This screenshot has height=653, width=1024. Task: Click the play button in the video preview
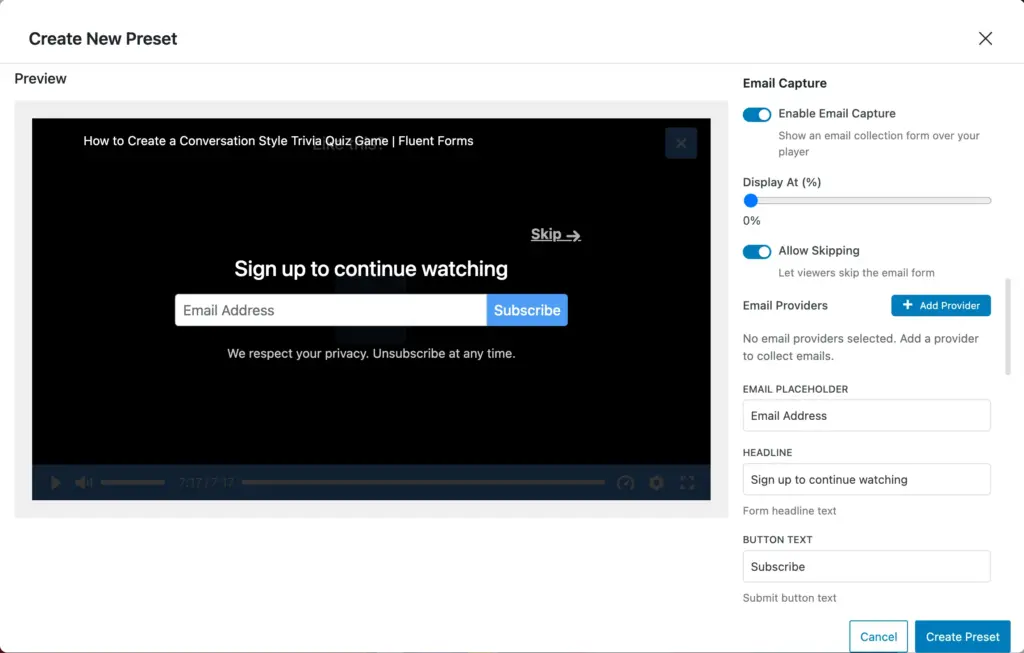(x=55, y=482)
